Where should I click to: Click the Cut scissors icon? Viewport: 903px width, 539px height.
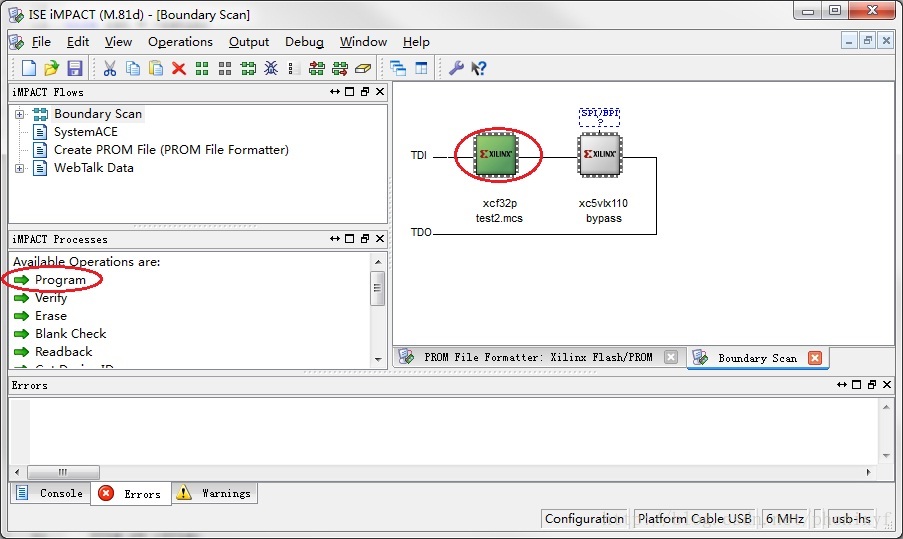pos(109,68)
